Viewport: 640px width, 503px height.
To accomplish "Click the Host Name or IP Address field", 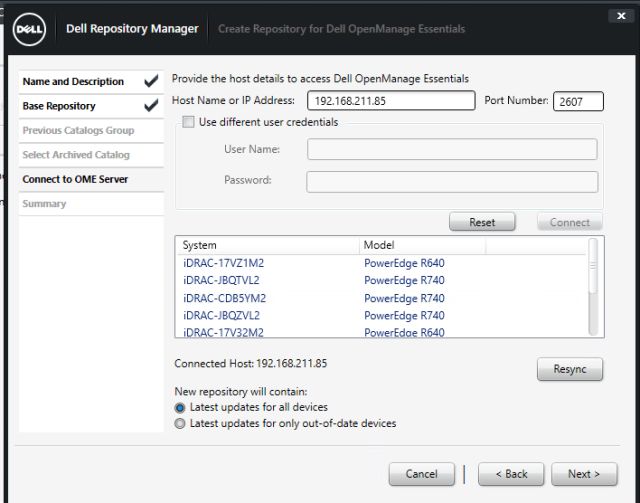I will pyautogui.click(x=390, y=101).
